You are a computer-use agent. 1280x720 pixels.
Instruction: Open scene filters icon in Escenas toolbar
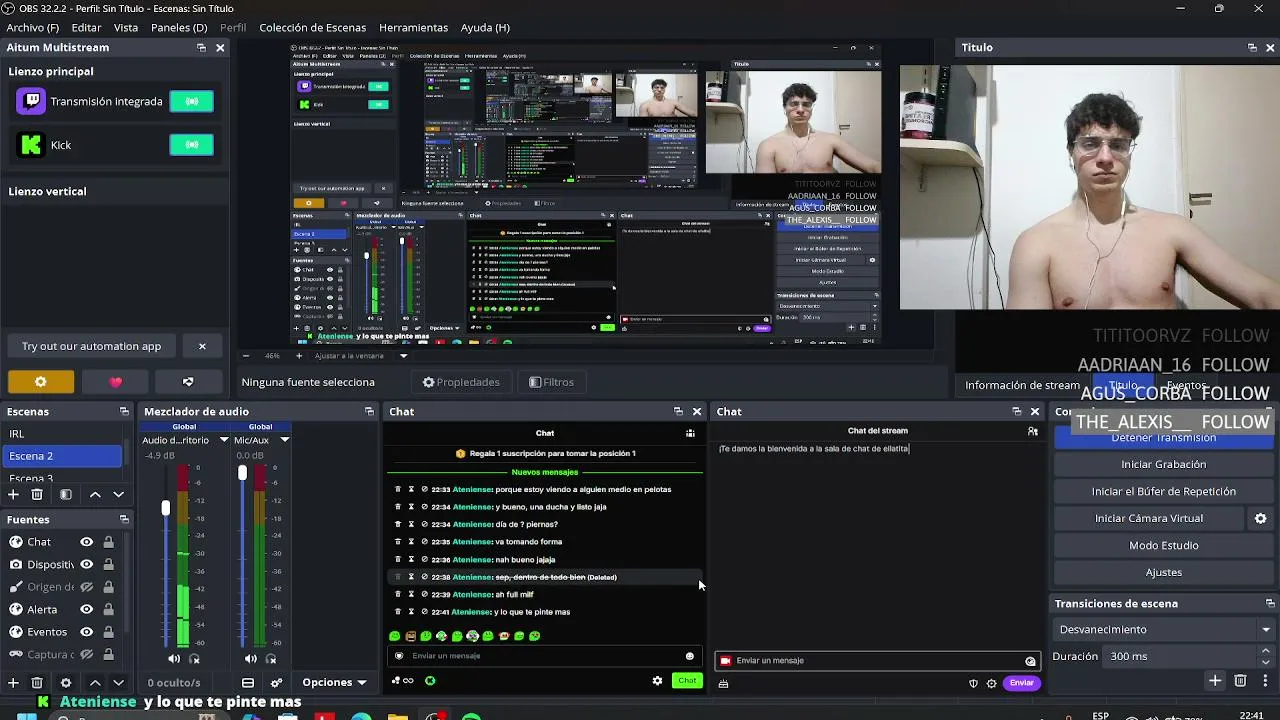coord(66,494)
